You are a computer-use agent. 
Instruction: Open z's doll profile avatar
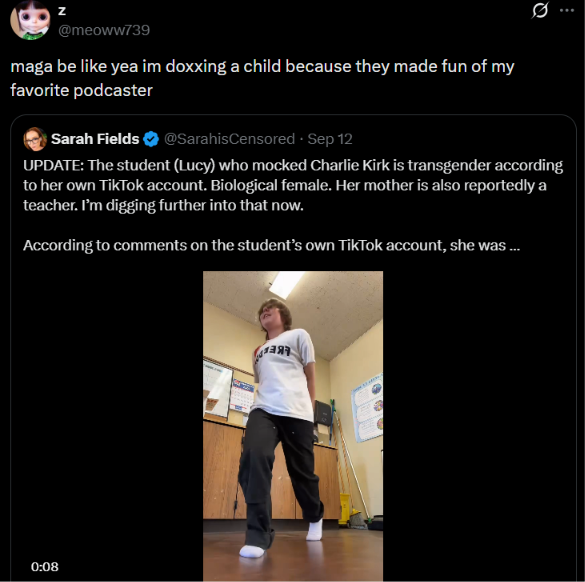coord(31,20)
